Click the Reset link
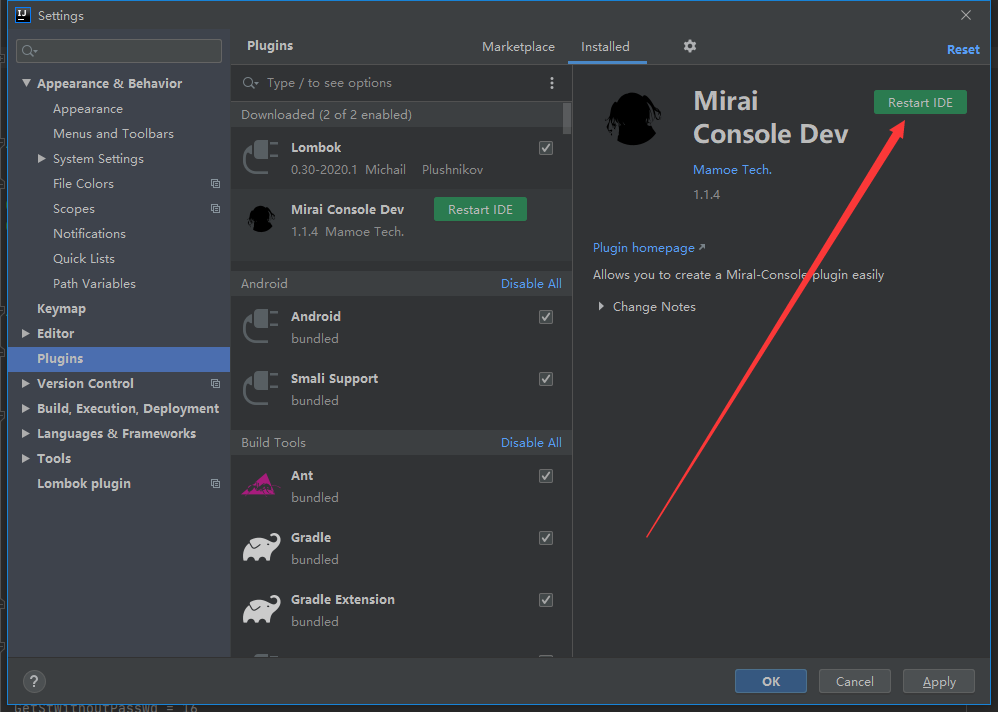This screenshot has height=712, width=998. [963, 50]
